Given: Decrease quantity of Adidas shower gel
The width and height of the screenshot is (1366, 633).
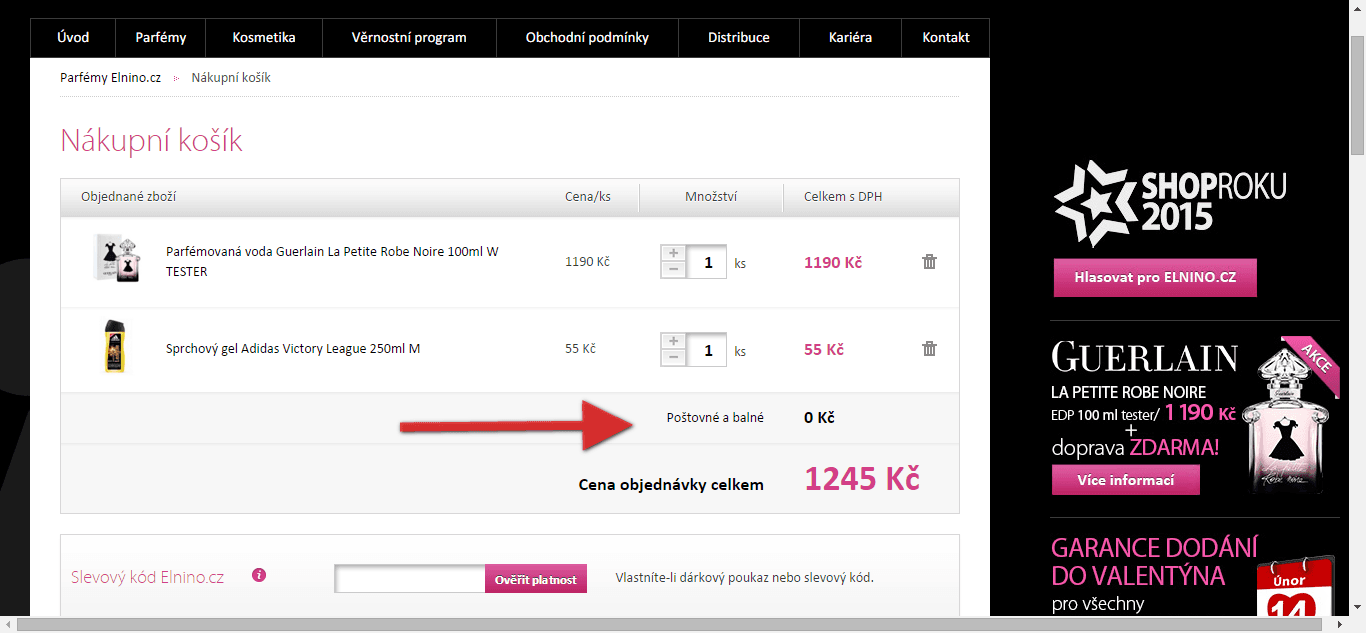Looking at the screenshot, I should click(673, 357).
